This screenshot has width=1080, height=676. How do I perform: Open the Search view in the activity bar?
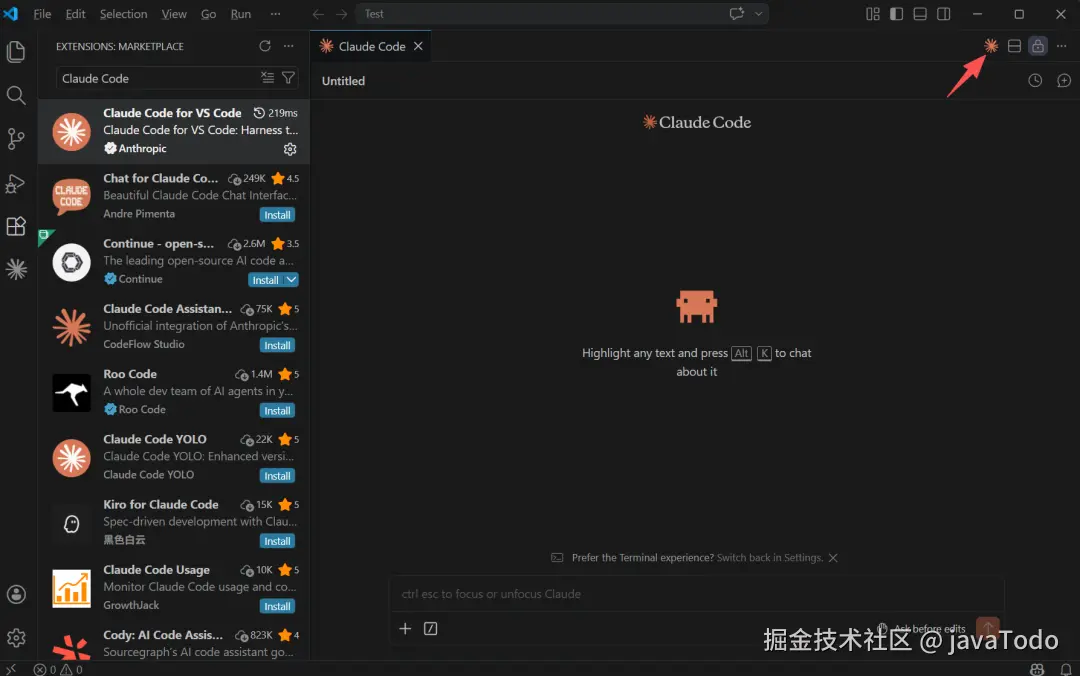tap(16, 95)
